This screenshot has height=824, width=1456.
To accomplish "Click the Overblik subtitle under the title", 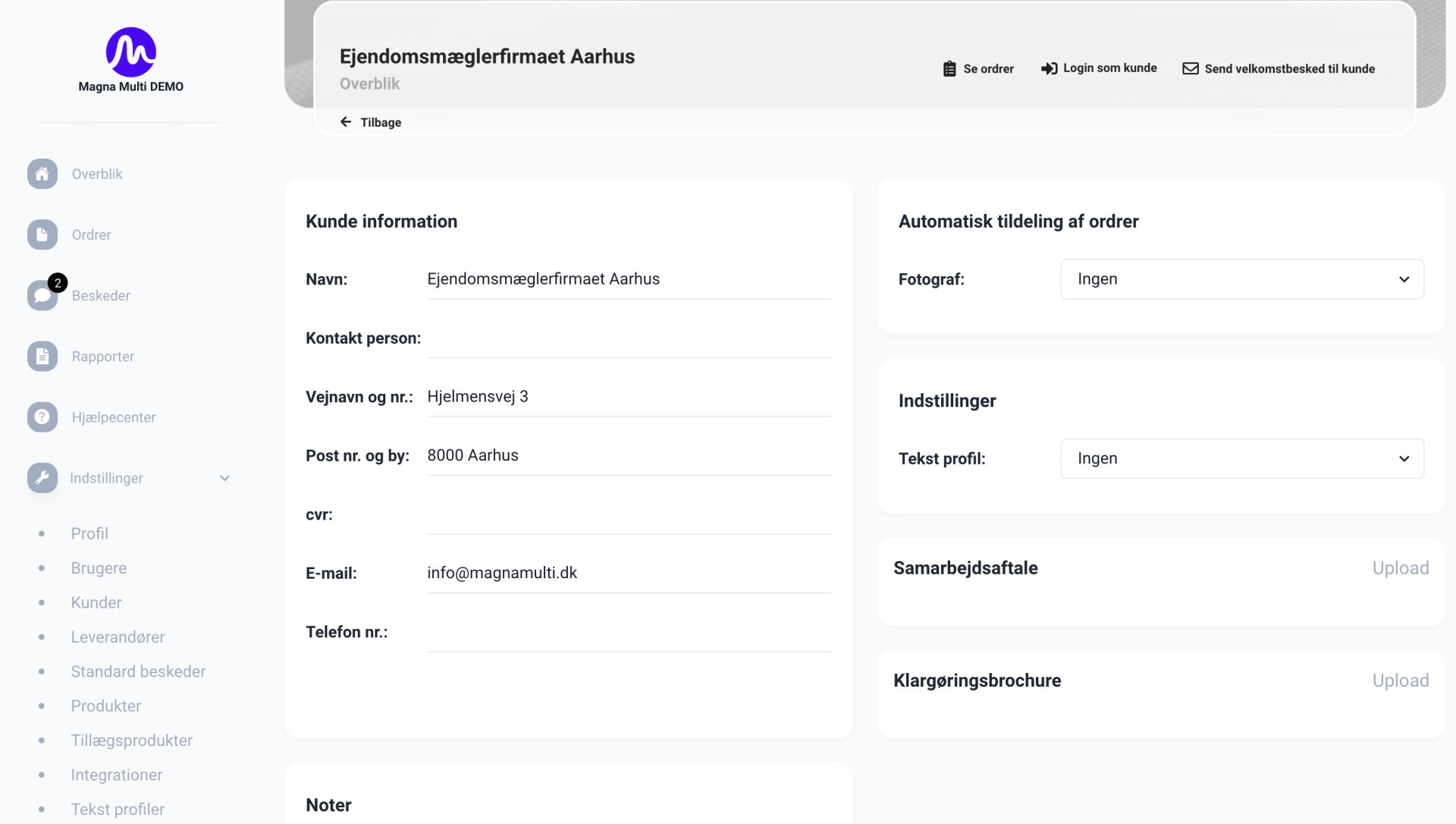I will pos(369,83).
